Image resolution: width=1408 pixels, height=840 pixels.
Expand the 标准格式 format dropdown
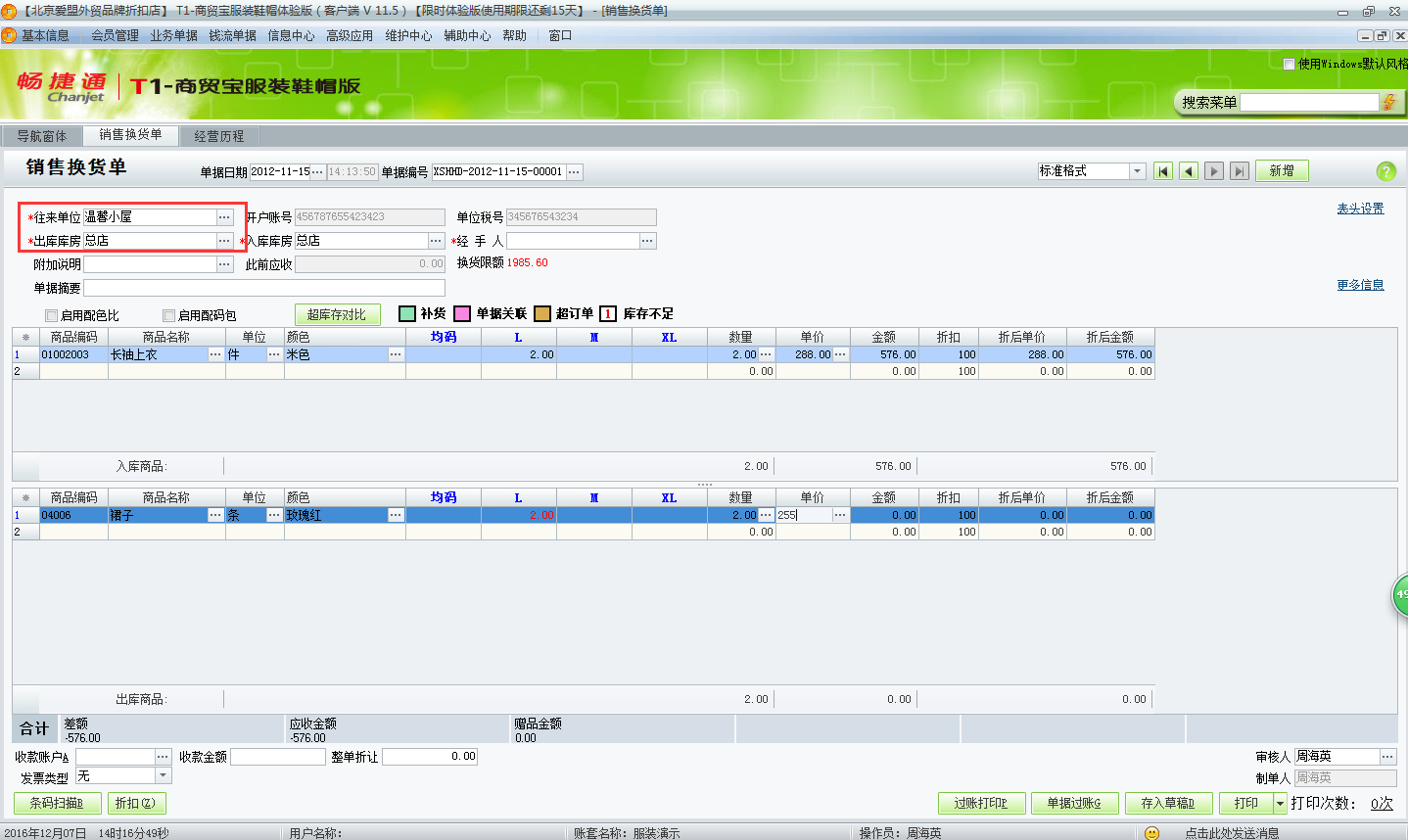tap(1137, 171)
